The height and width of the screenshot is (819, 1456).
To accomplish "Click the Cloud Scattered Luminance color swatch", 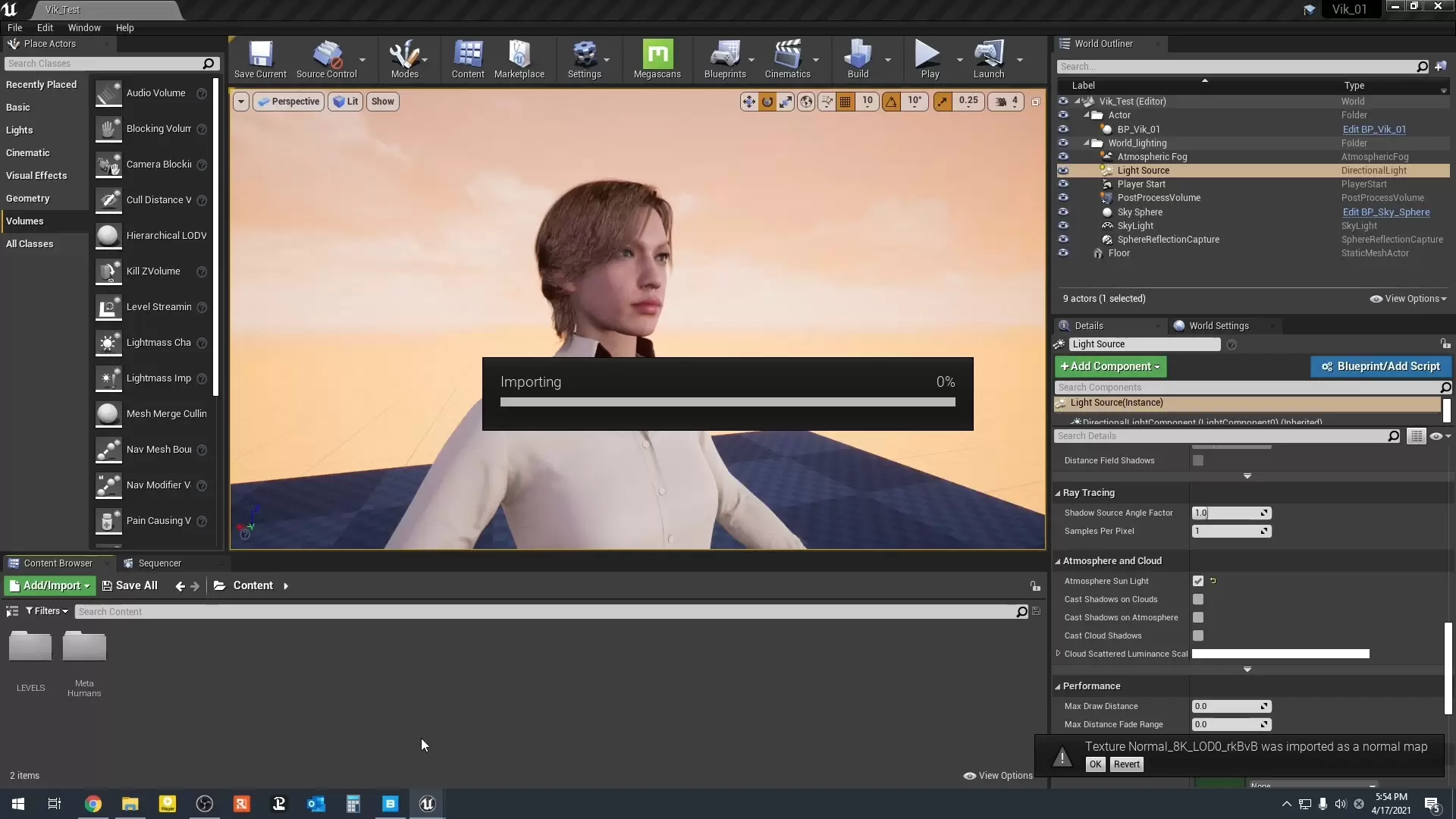I will pyautogui.click(x=1280, y=654).
